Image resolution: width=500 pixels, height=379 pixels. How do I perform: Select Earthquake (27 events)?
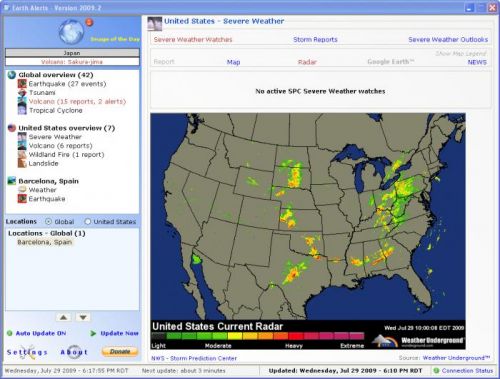(x=67, y=84)
